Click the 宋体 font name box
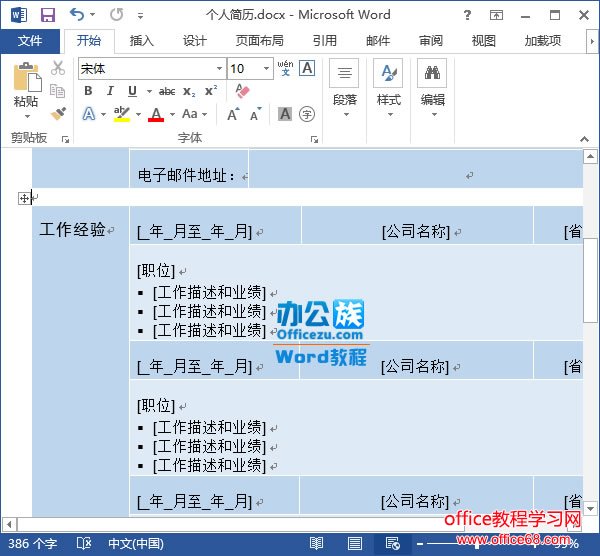The height and width of the screenshot is (556, 600). pyautogui.click(x=147, y=69)
